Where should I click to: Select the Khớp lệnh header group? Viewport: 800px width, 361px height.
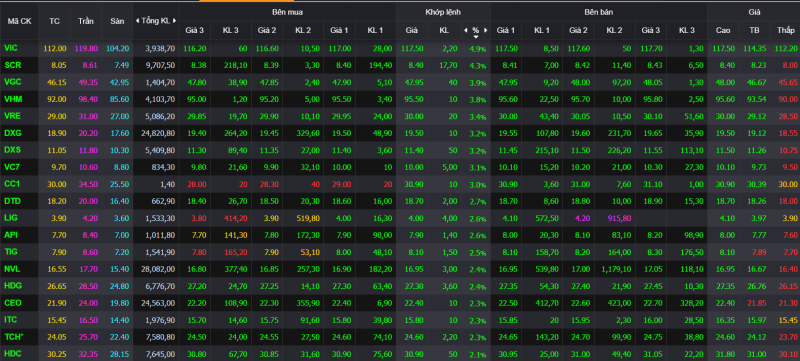click(x=443, y=12)
